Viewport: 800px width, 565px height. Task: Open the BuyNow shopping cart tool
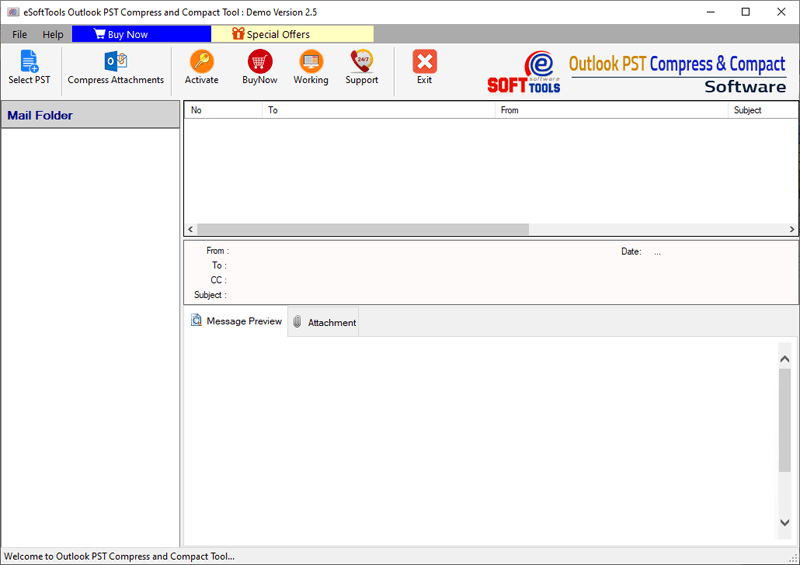[x=260, y=67]
